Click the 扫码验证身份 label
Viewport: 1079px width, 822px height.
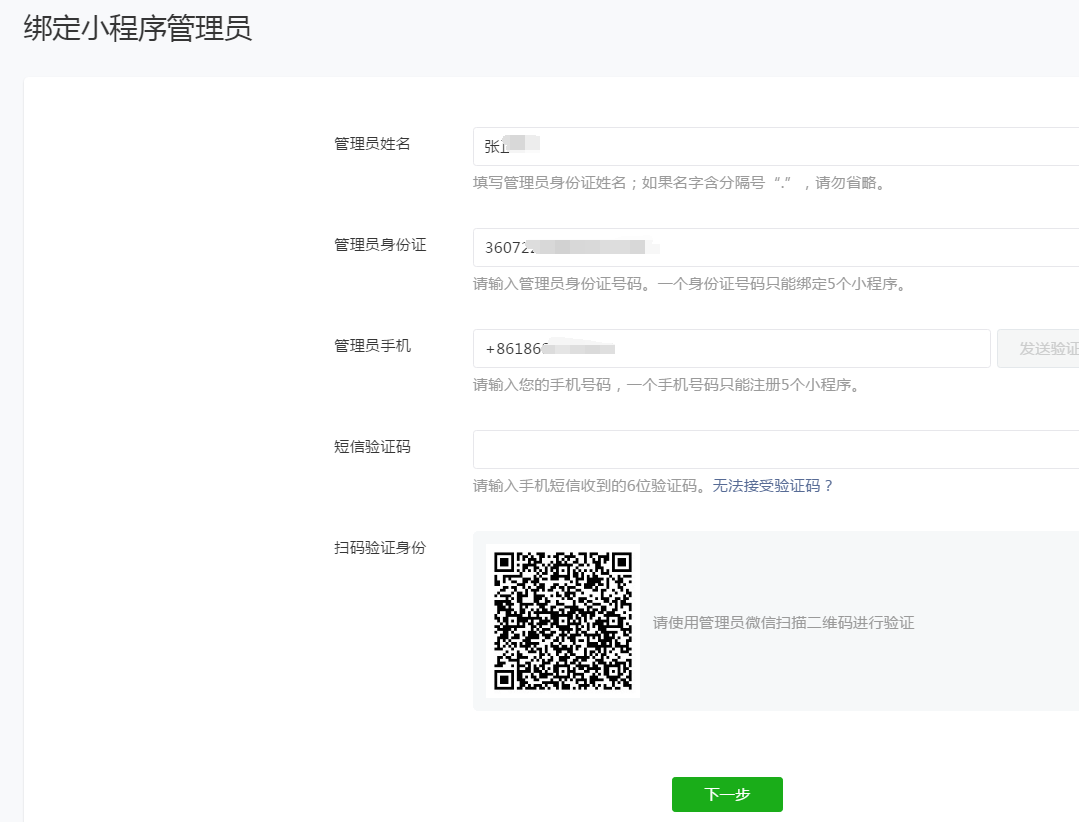point(380,548)
